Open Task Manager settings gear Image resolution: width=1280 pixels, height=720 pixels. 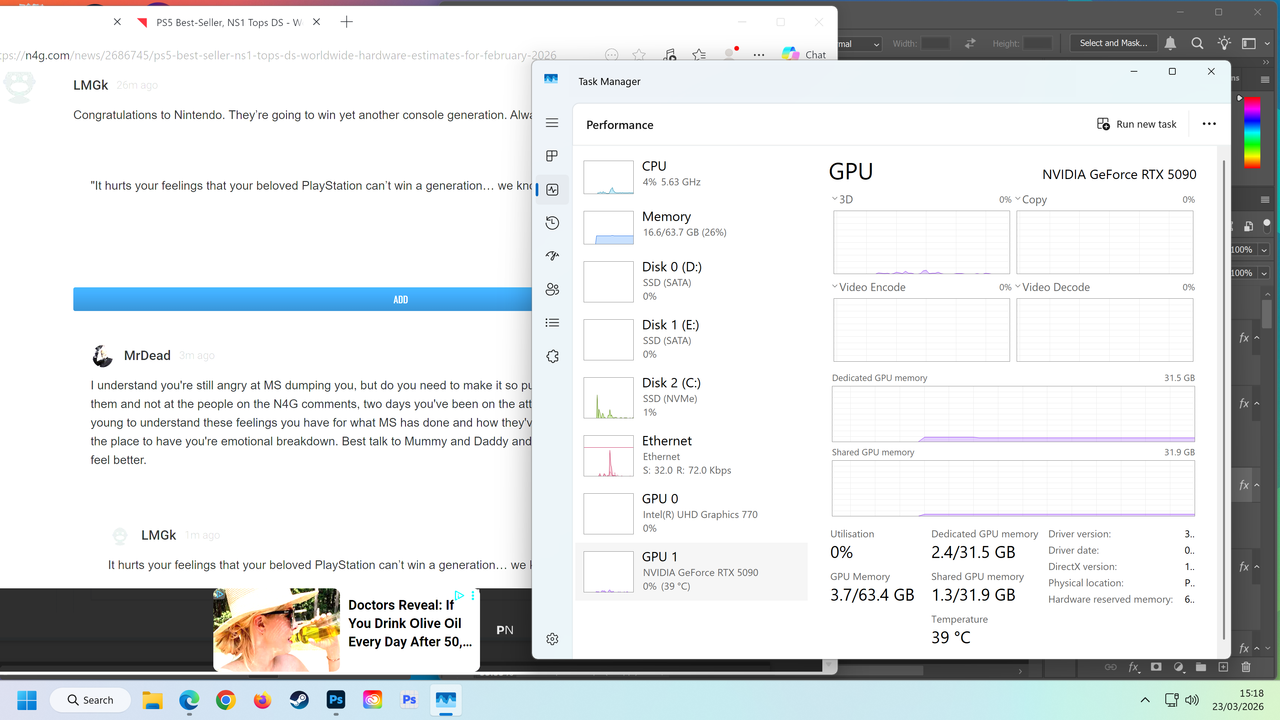(552, 639)
